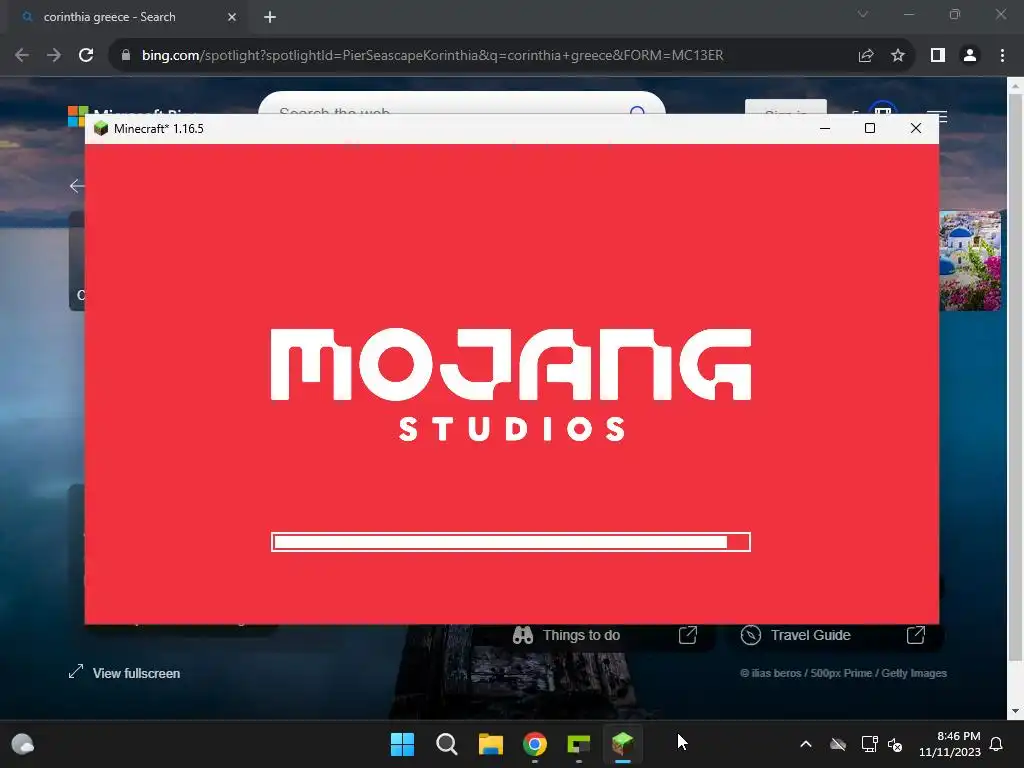Share this page from the address bar
The width and height of the screenshot is (1024, 768).
(866, 56)
